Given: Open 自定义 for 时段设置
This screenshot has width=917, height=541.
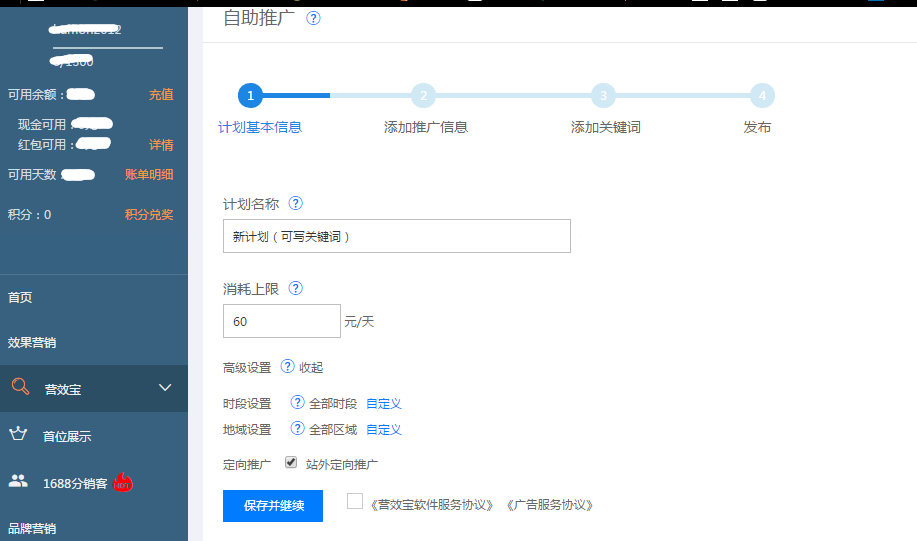Looking at the screenshot, I should 383,404.
